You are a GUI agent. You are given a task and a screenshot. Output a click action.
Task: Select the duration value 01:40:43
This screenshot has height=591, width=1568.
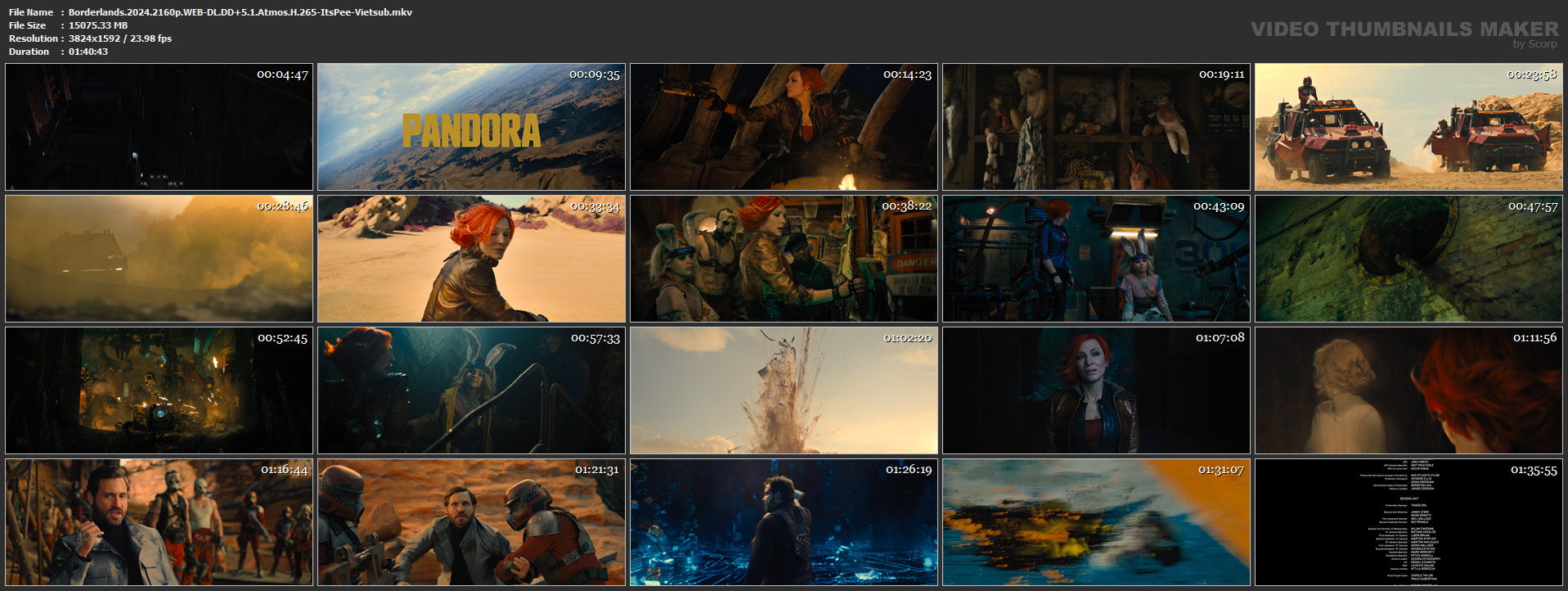[x=88, y=52]
